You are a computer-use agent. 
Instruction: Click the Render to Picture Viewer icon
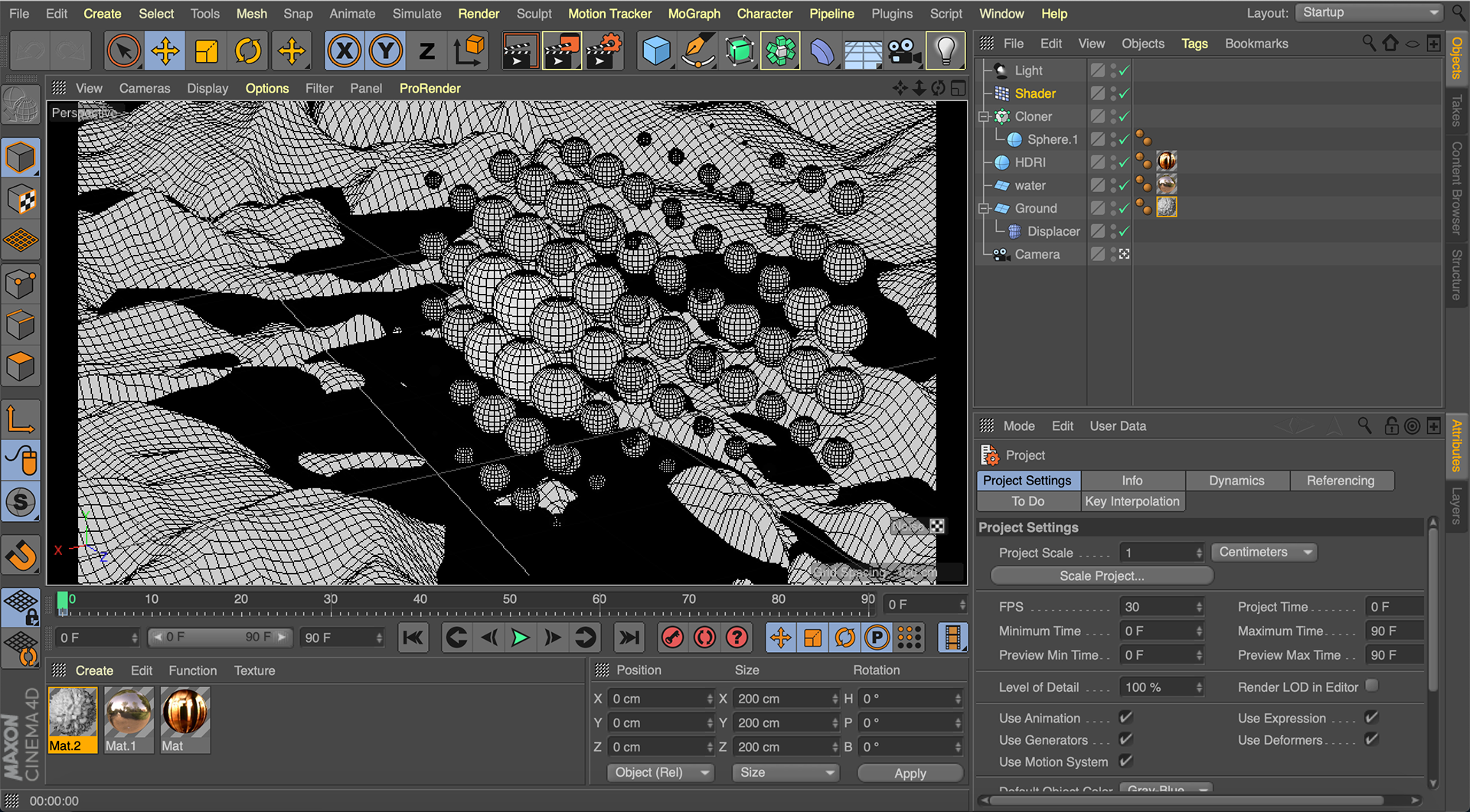point(560,51)
